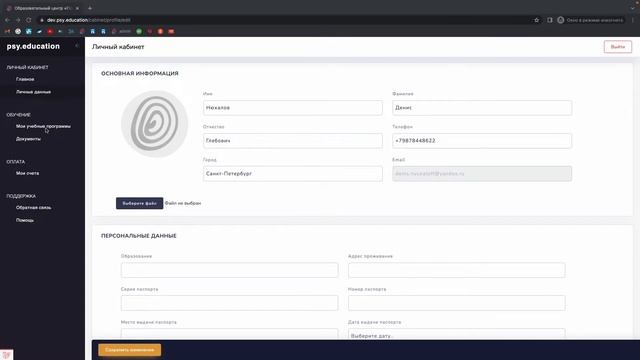Focus the Номер паспорта input field
Screen dimensions: 640x360
pyautogui.click(x=457, y=303)
